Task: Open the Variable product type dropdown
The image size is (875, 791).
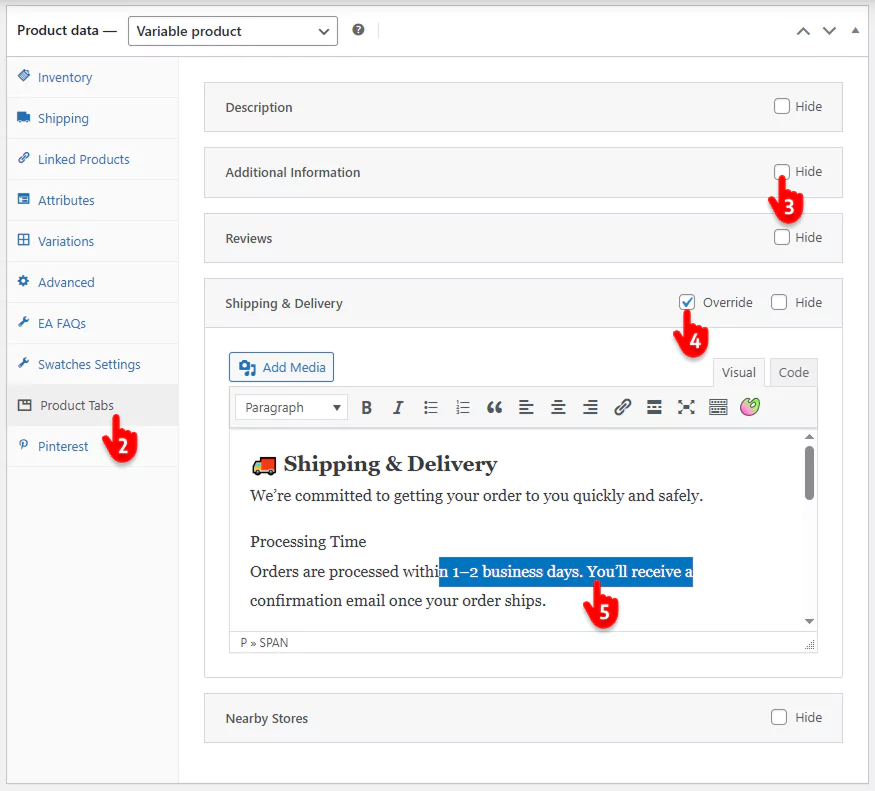Action: [233, 31]
